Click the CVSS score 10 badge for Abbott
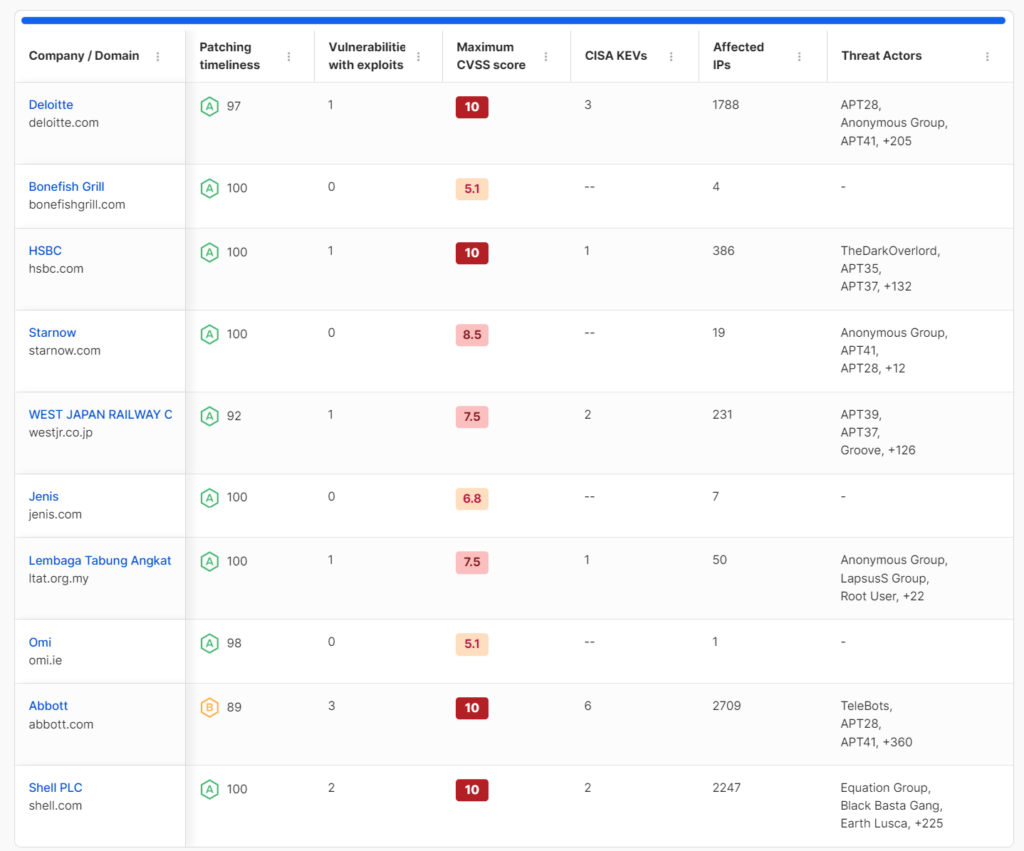The height and width of the screenshot is (851, 1024). [x=472, y=708]
